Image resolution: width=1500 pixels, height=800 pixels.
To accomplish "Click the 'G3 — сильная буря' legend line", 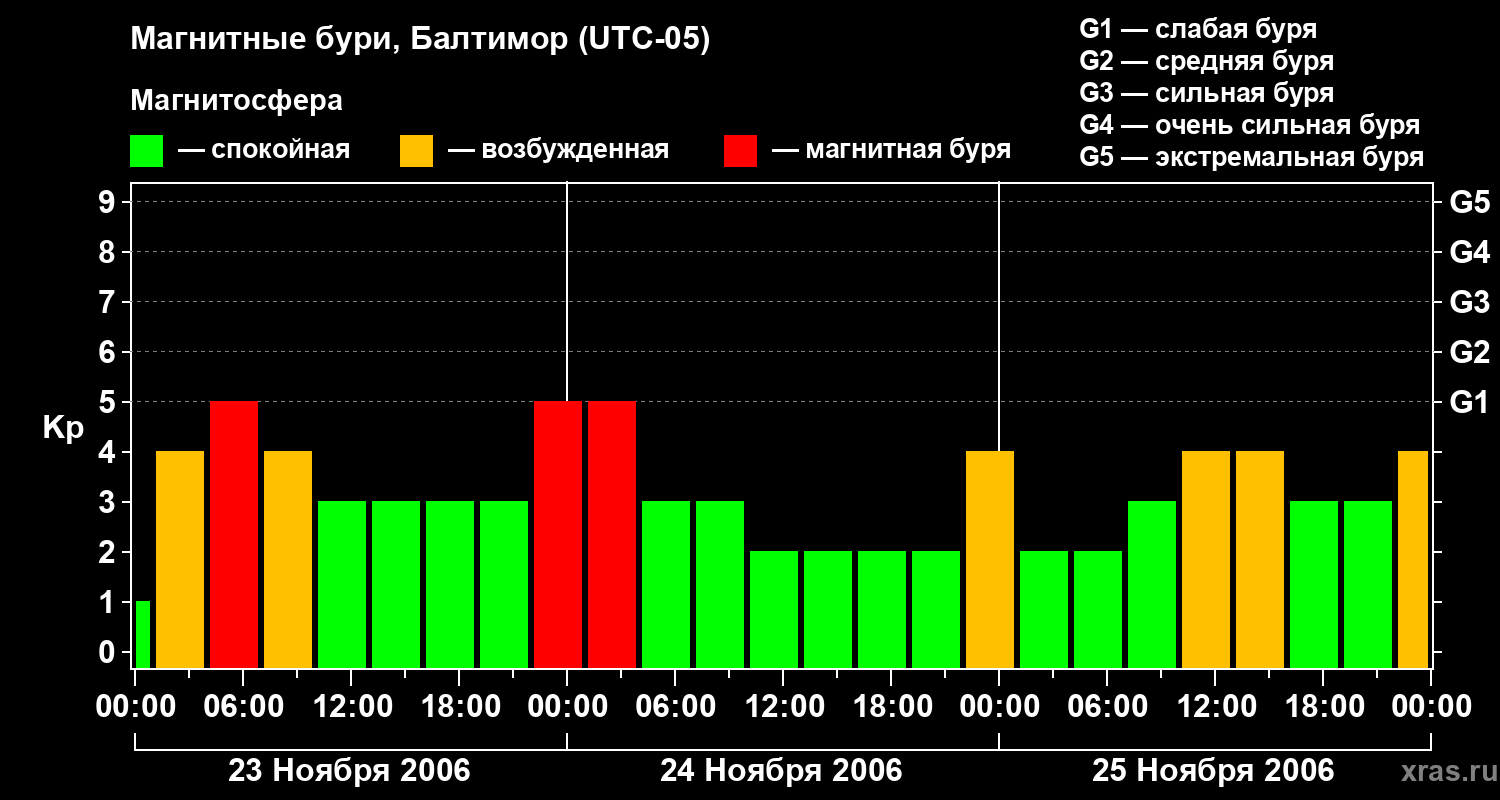I will 1206,93.
